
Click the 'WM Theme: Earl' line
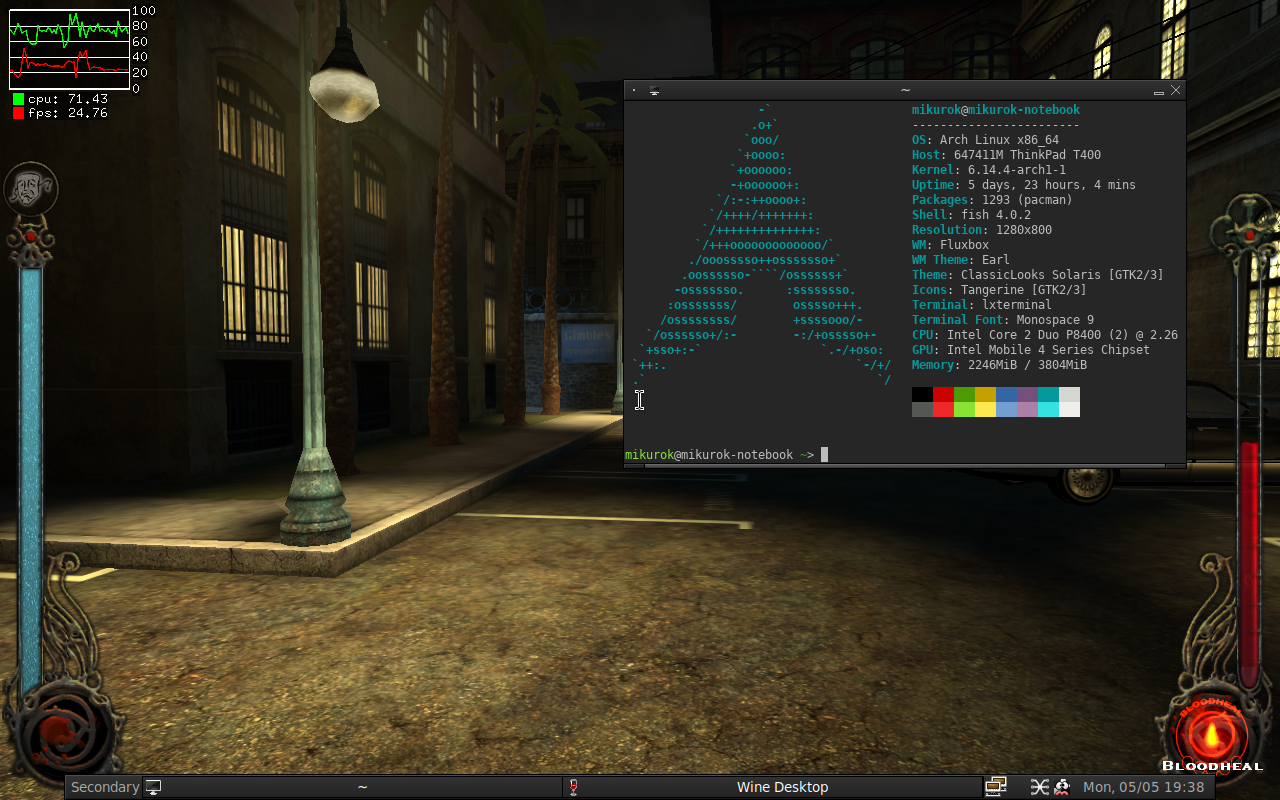pos(961,260)
